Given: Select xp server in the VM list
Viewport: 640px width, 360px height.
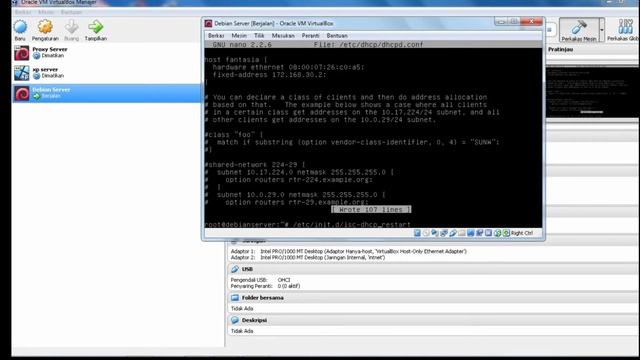Looking at the screenshot, I should click(107, 73).
